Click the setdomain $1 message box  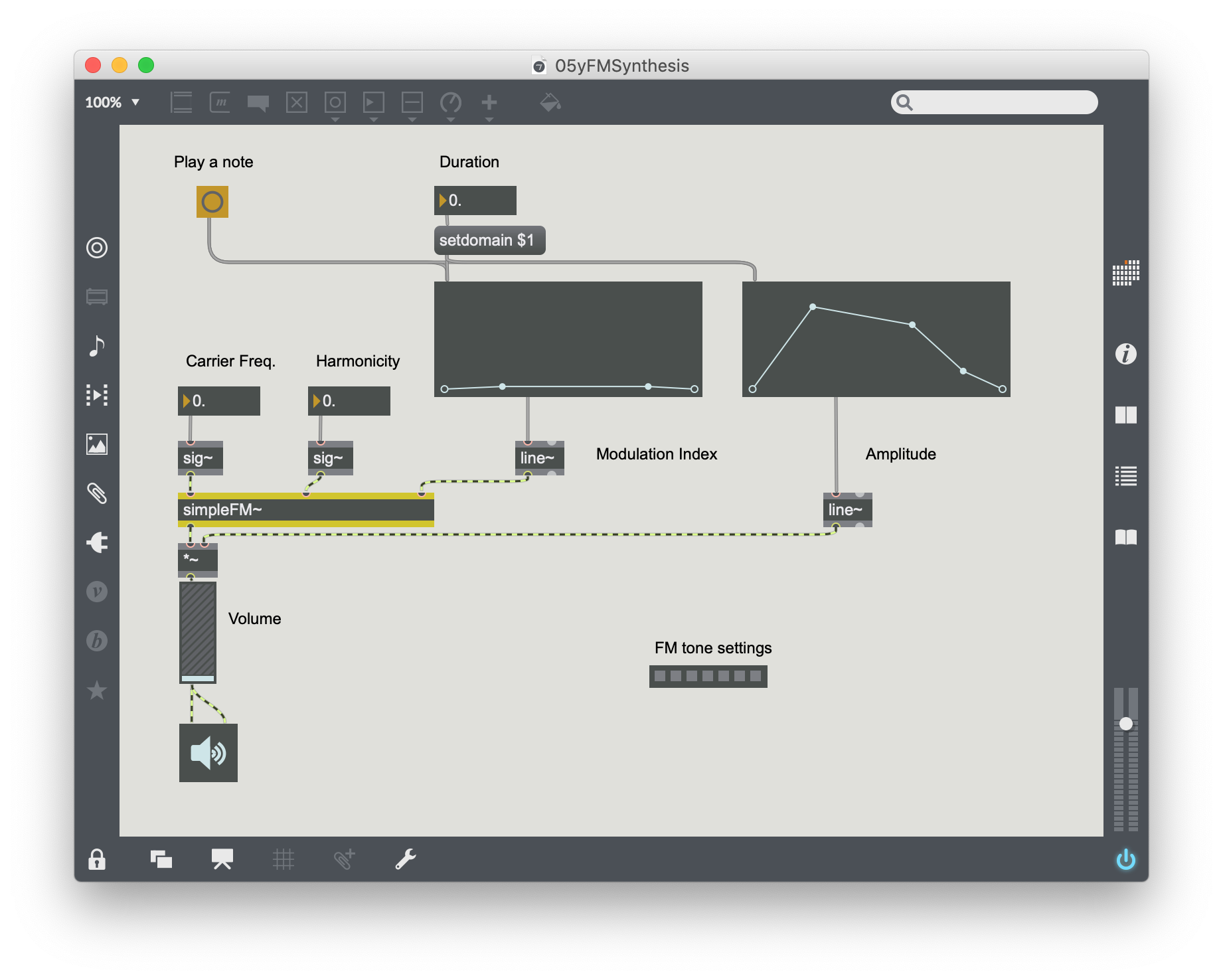click(489, 240)
